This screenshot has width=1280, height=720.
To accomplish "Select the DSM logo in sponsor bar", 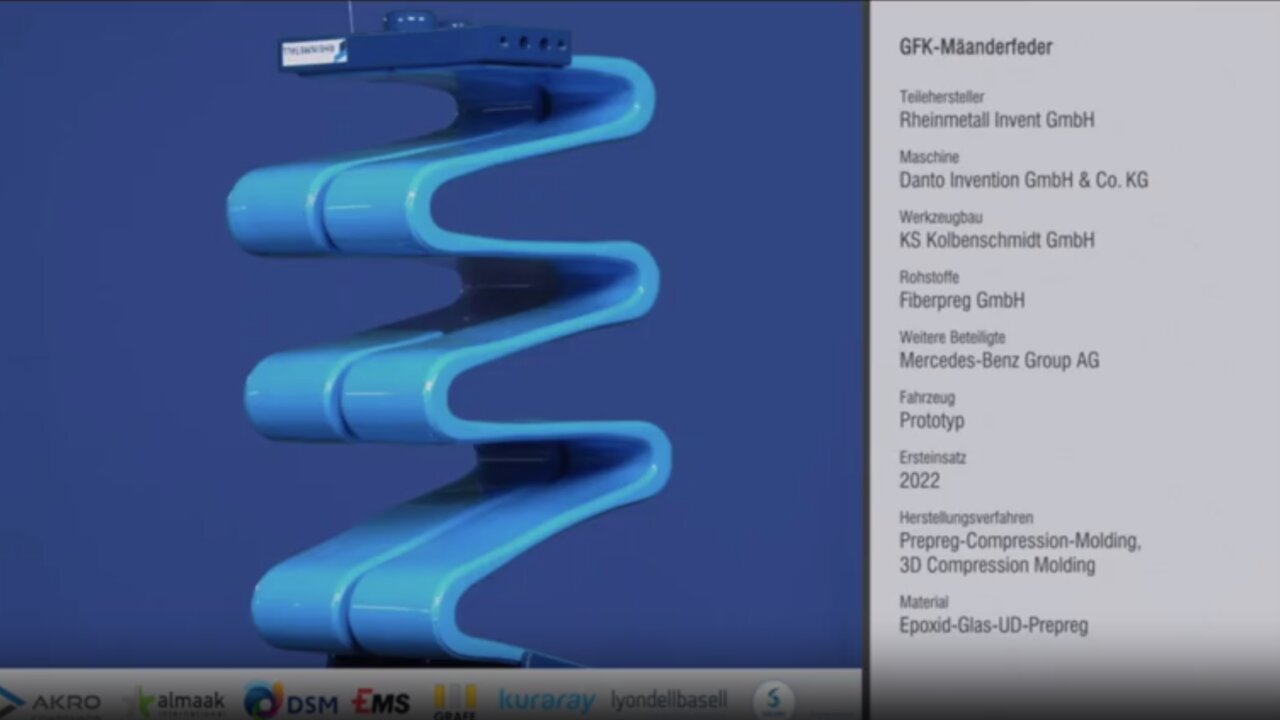I will pyautogui.click(x=290, y=702).
